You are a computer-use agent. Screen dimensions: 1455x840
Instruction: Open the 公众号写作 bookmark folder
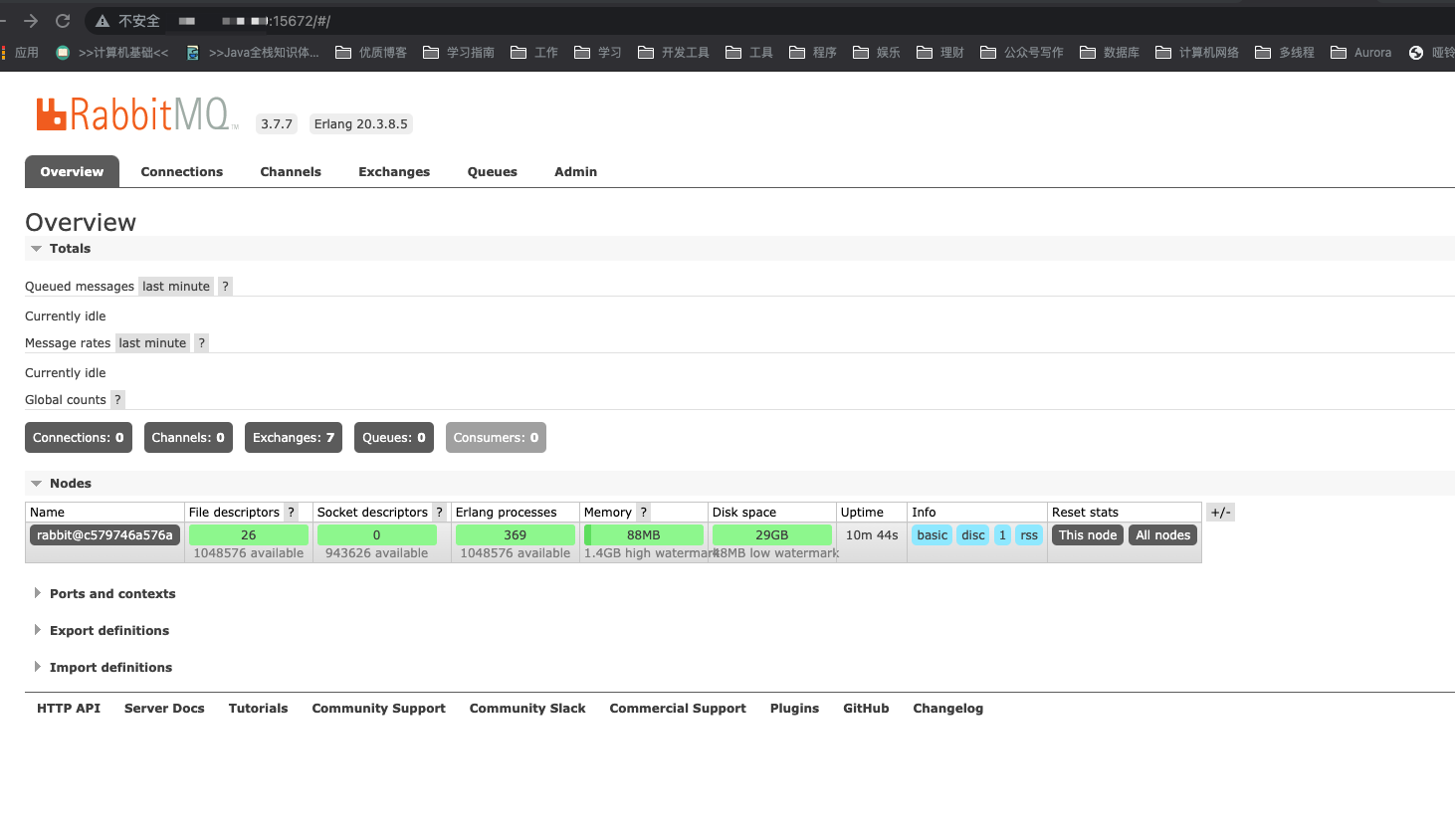click(x=1022, y=53)
